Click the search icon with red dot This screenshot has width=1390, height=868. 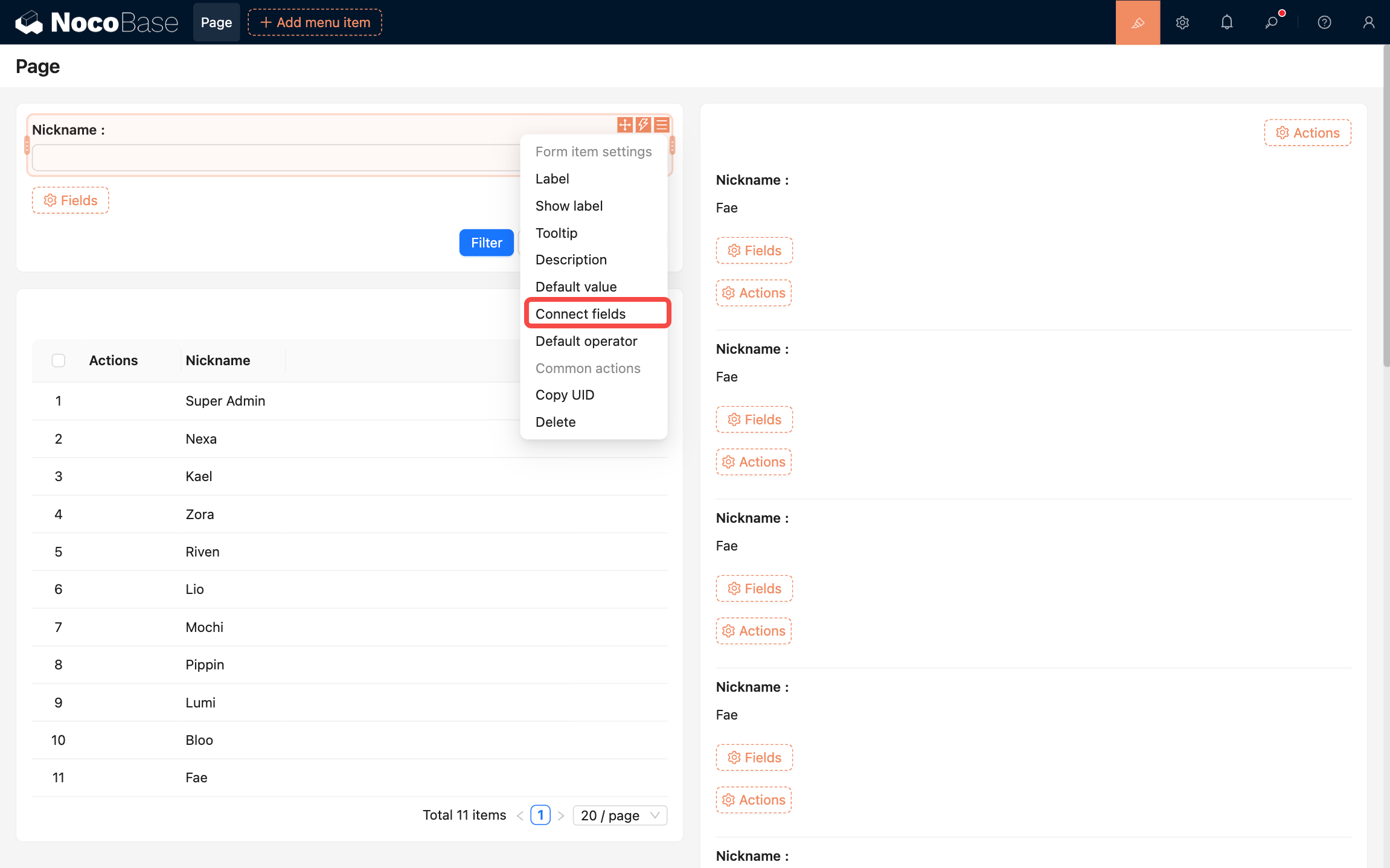(x=1272, y=22)
